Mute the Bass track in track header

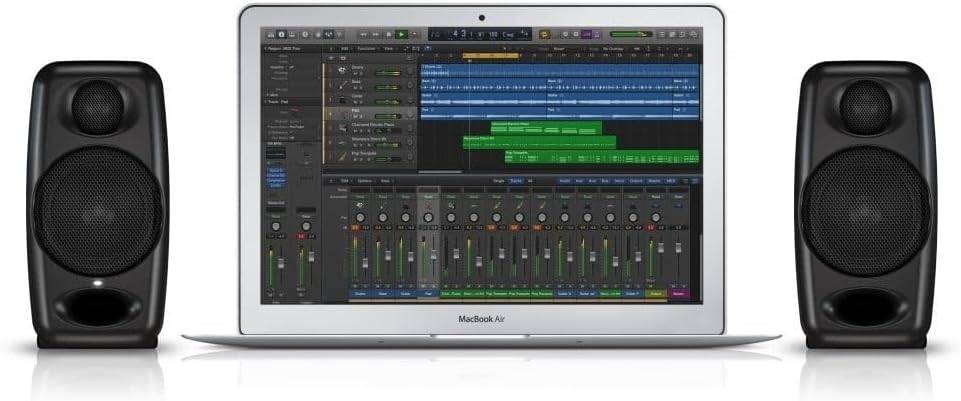[355, 88]
